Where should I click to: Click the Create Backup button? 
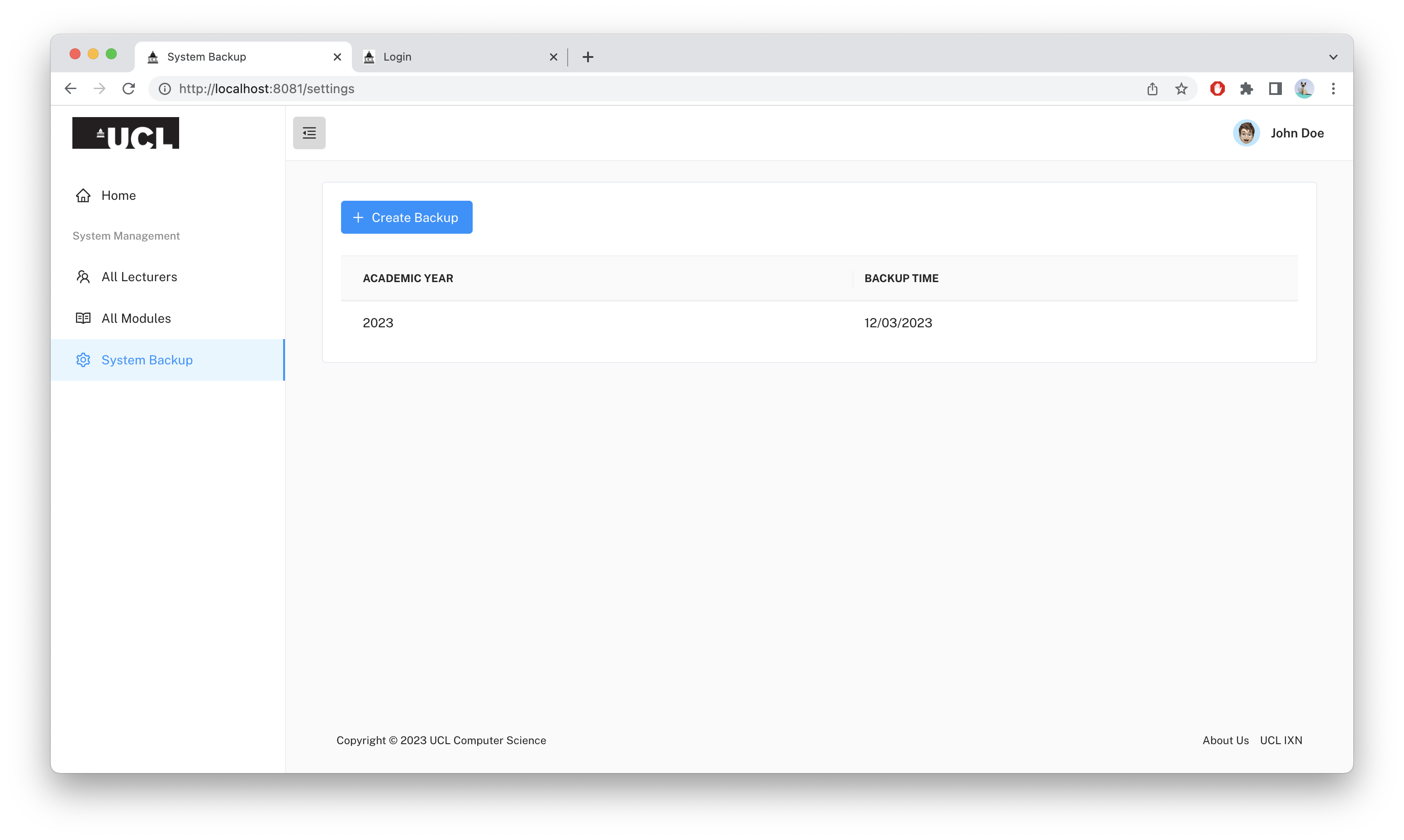click(x=407, y=217)
